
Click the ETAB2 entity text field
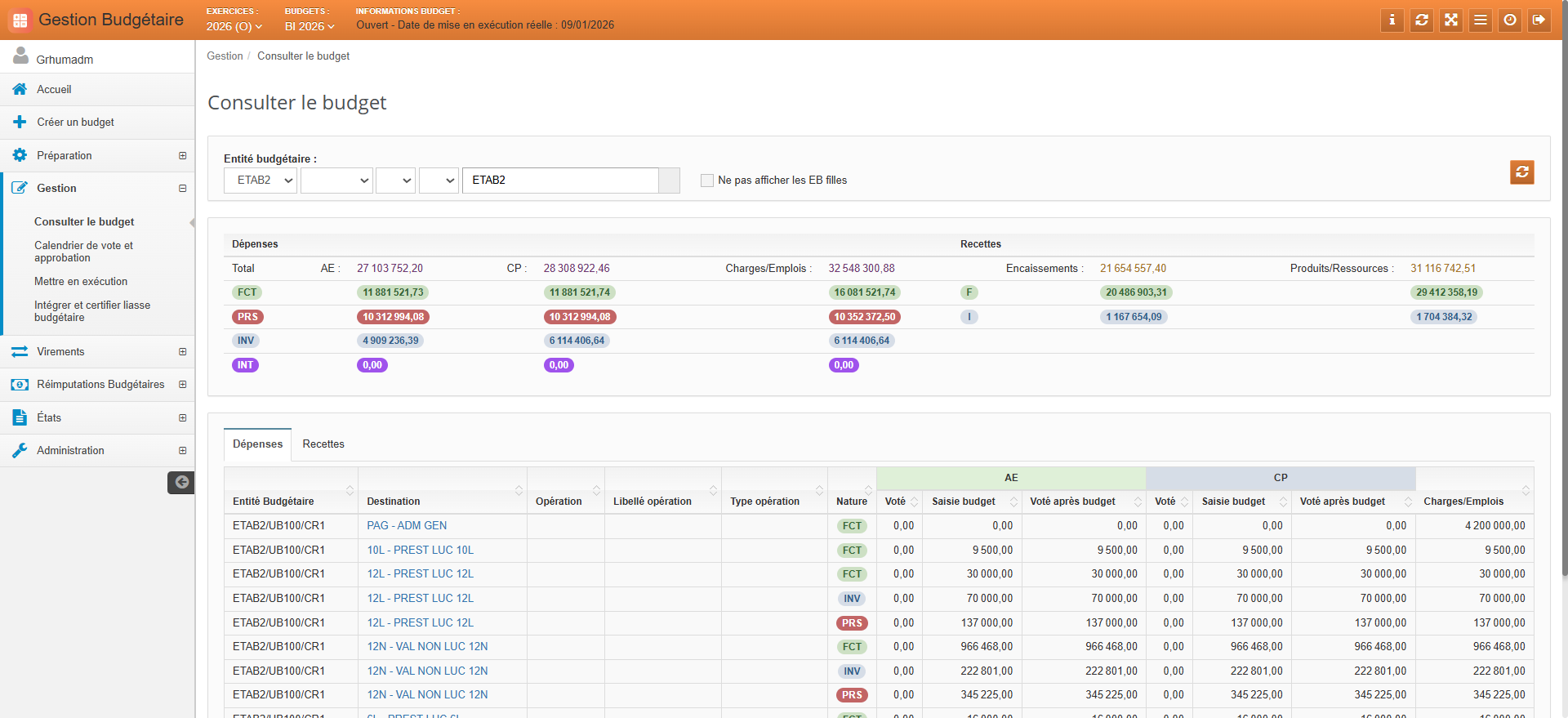coord(560,181)
